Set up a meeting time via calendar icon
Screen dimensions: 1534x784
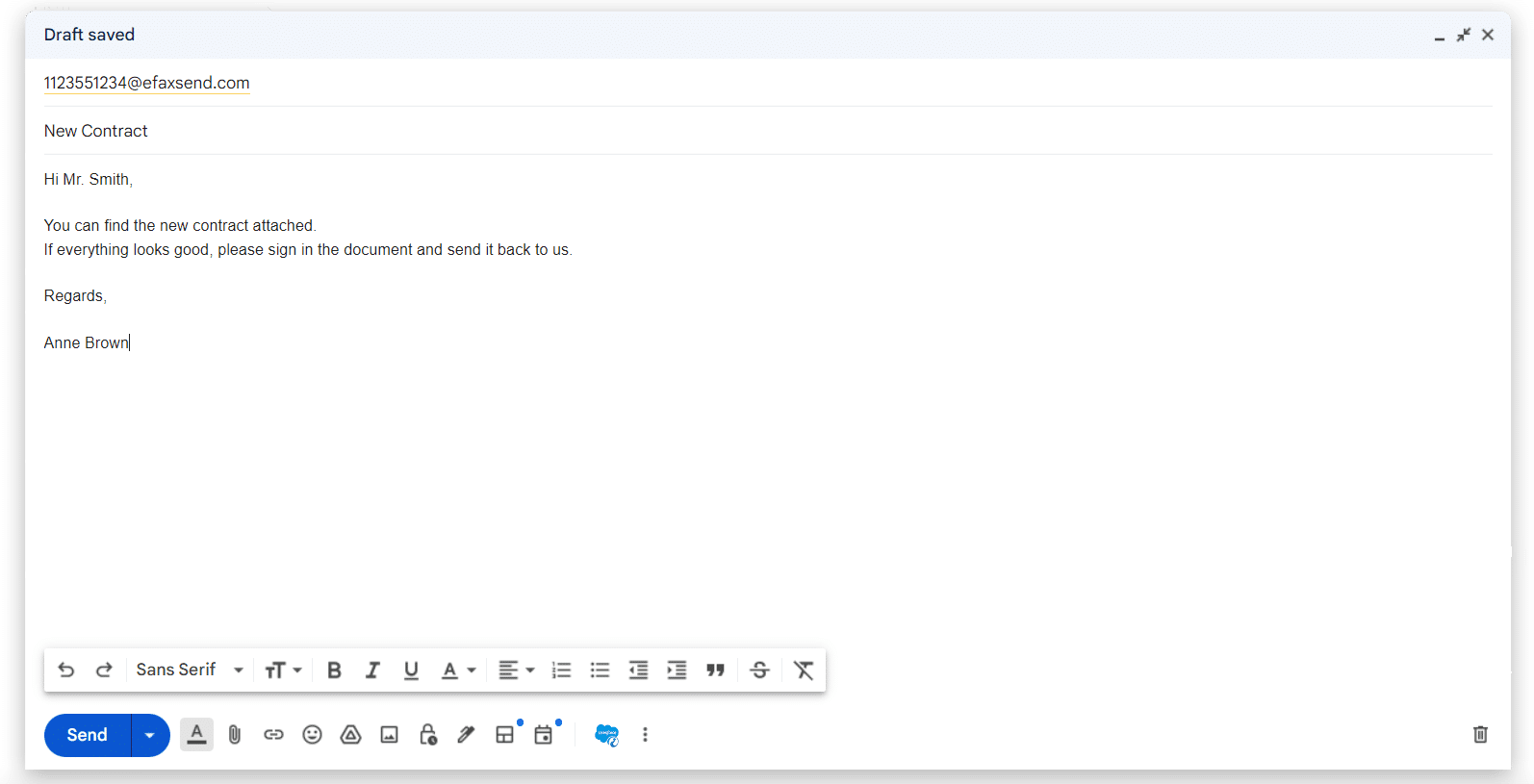[x=544, y=735]
